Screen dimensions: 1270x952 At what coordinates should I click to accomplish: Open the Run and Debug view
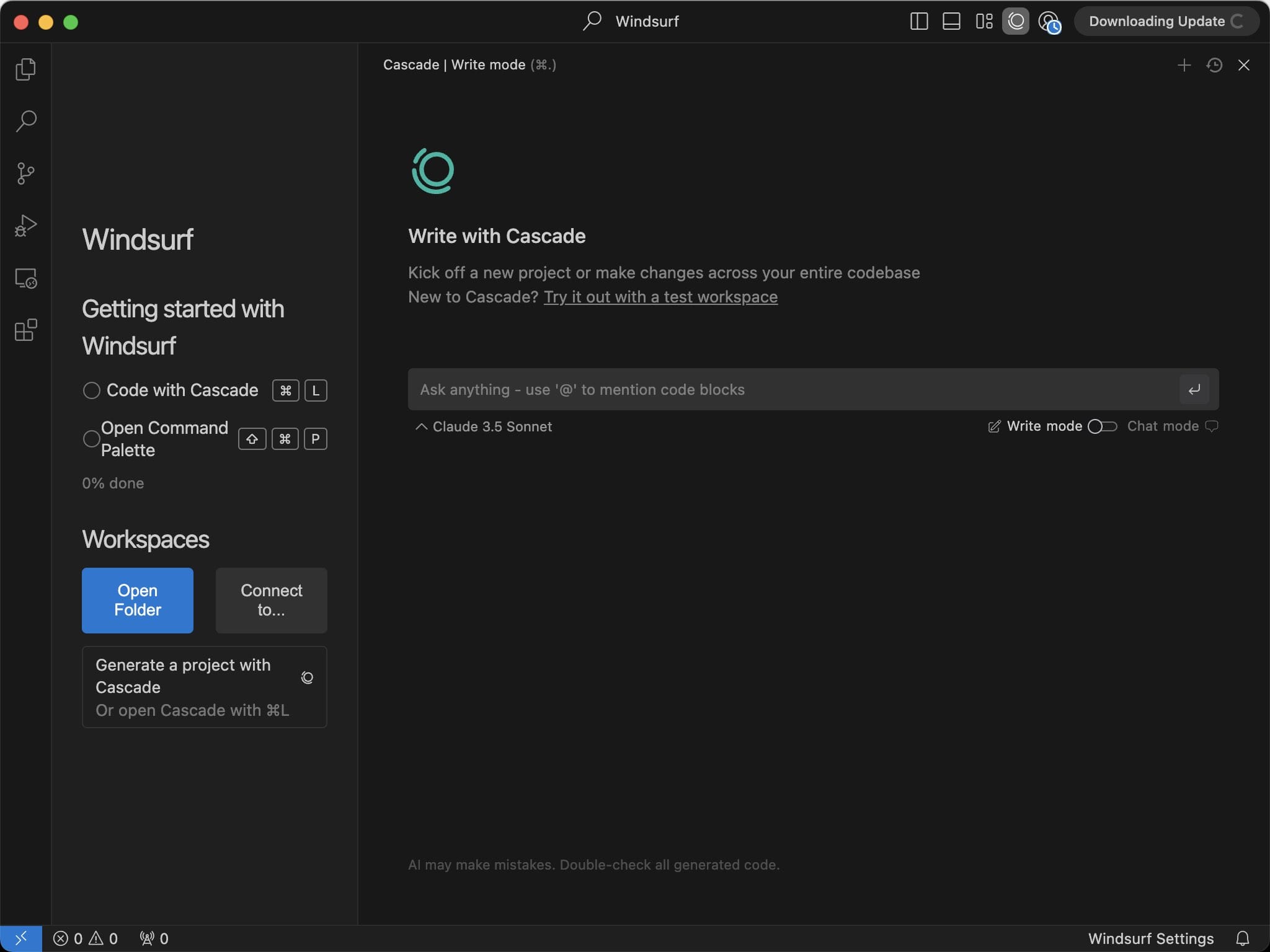point(25,226)
